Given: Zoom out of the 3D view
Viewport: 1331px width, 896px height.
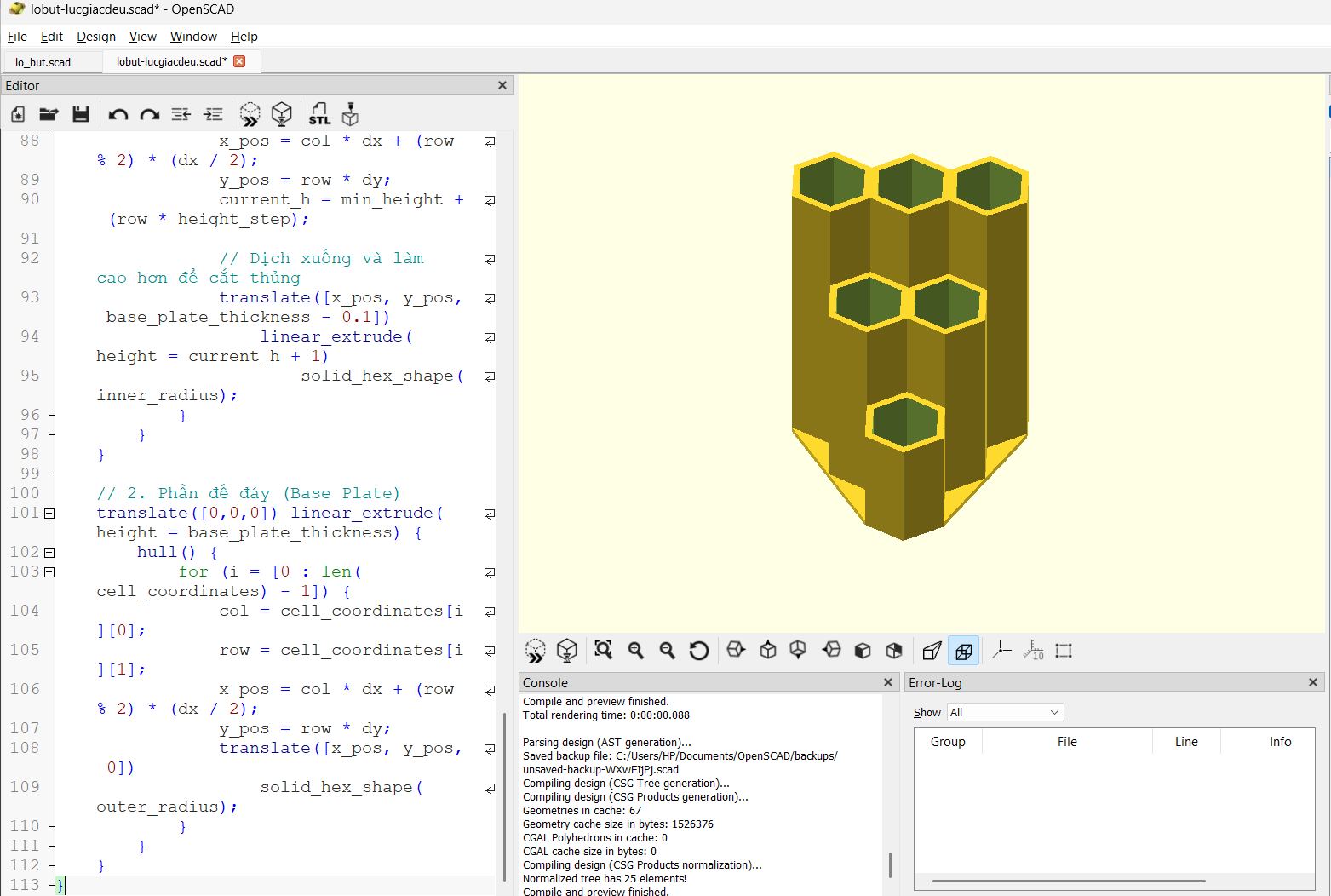Looking at the screenshot, I should tap(668, 651).
